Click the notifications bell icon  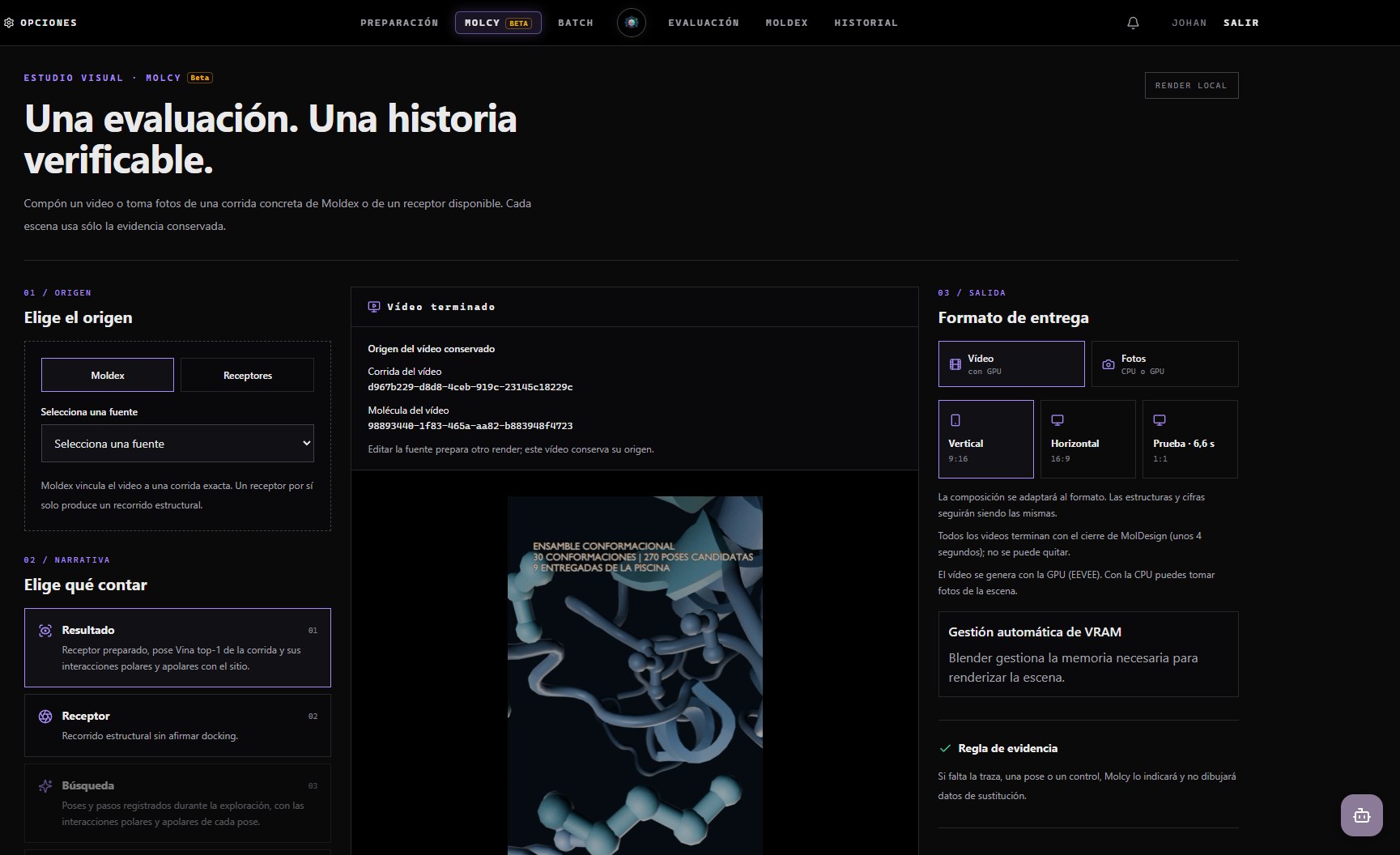pos(1133,23)
